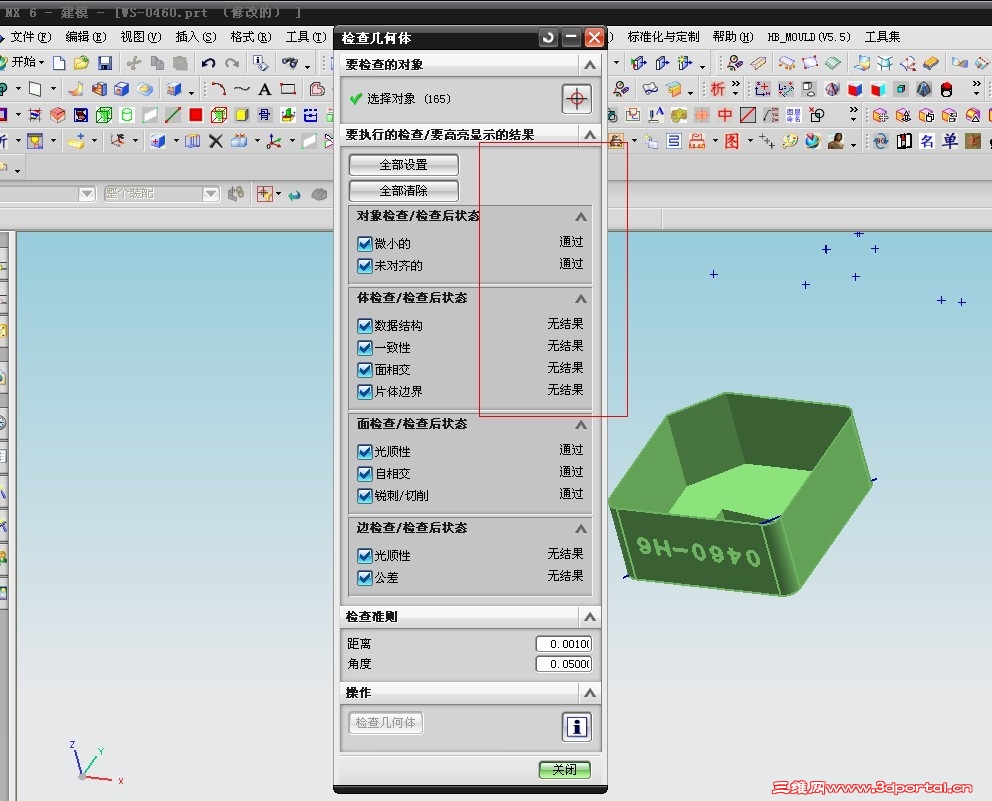Collapse 要执行的检查/要高亮显示的结果 section
The height and width of the screenshot is (801, 992).
point(590,134)
